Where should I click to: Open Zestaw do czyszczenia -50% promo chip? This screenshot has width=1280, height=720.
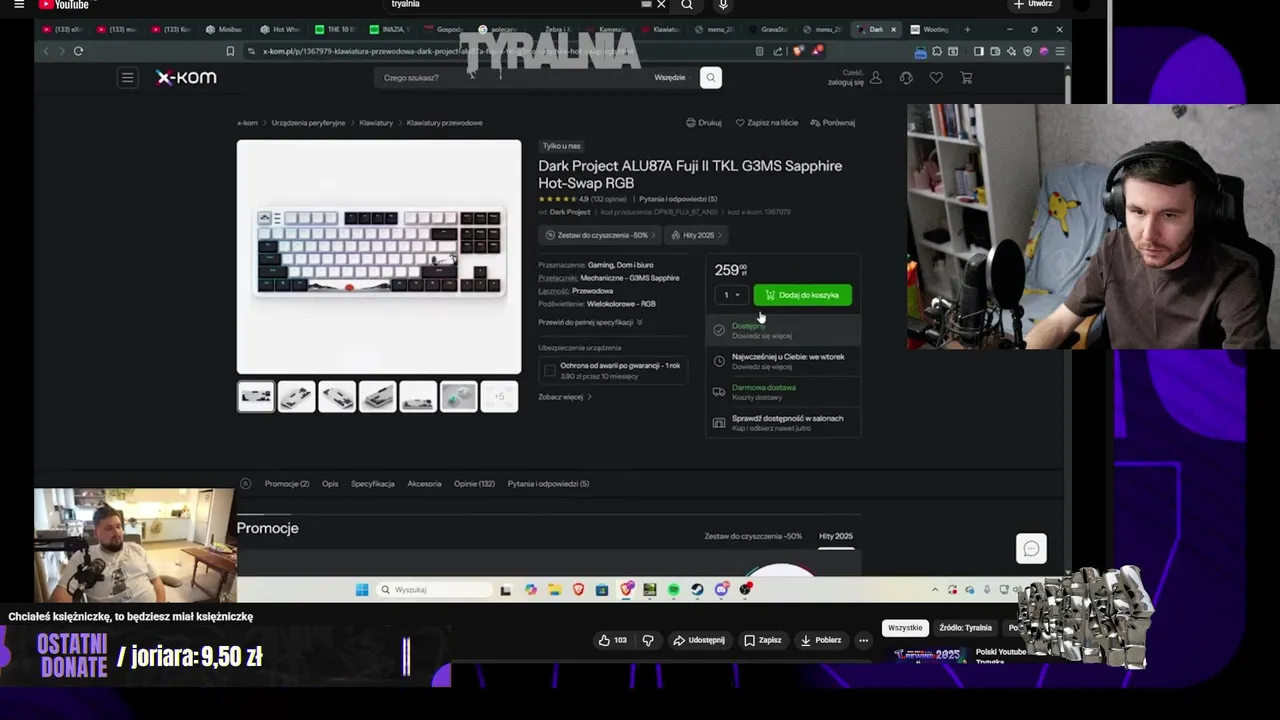point(598,235)
